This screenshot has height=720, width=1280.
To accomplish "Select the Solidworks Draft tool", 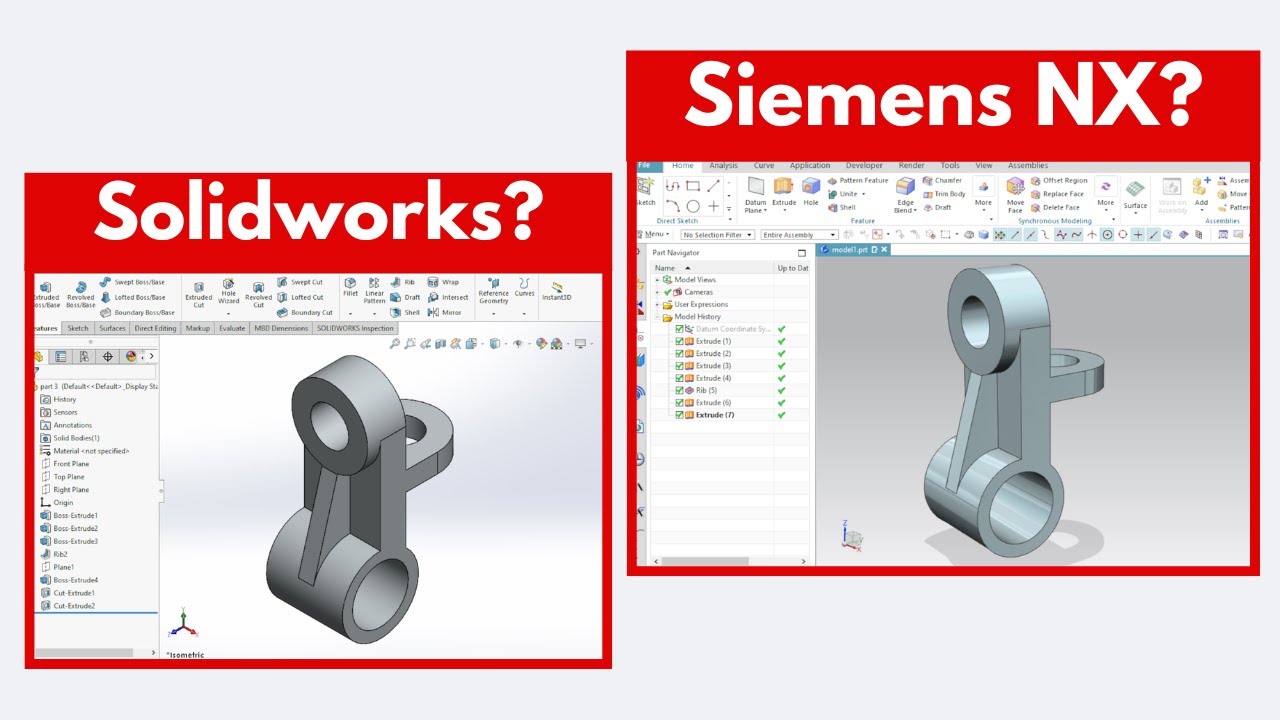I will point(406,297).
